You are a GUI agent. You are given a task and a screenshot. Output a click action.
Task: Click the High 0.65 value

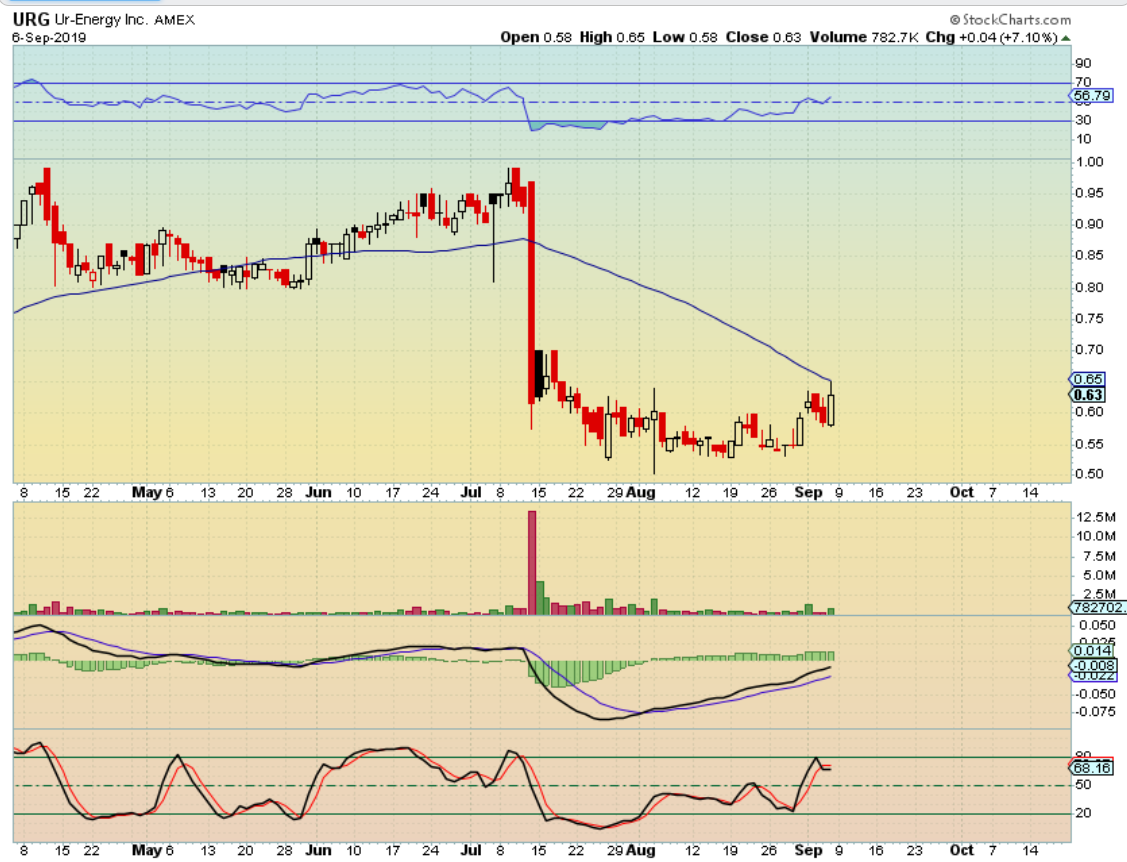pos(612,37)
